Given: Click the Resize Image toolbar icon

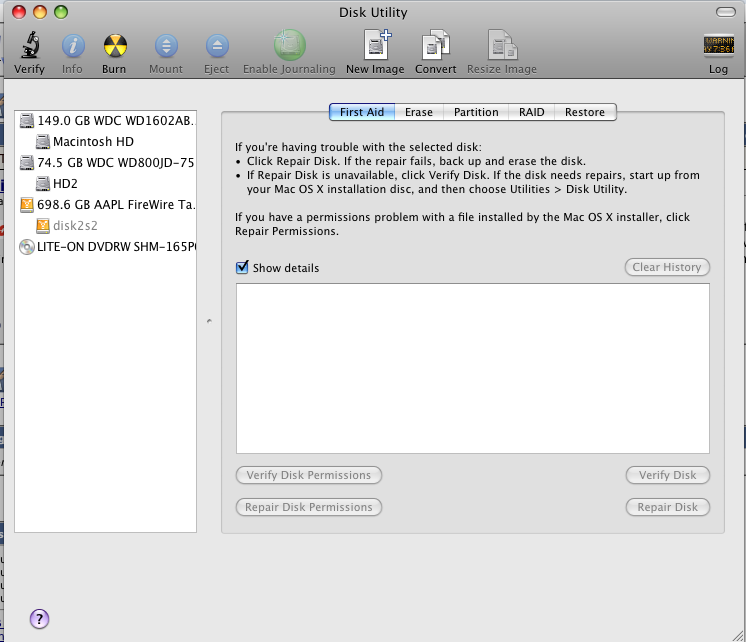Looking at the screenshot, I should pos(502,45).
